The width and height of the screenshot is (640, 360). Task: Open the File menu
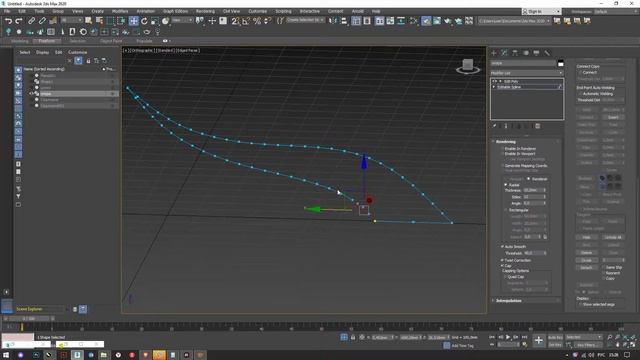pyautogui.click(x=7, y=11)
